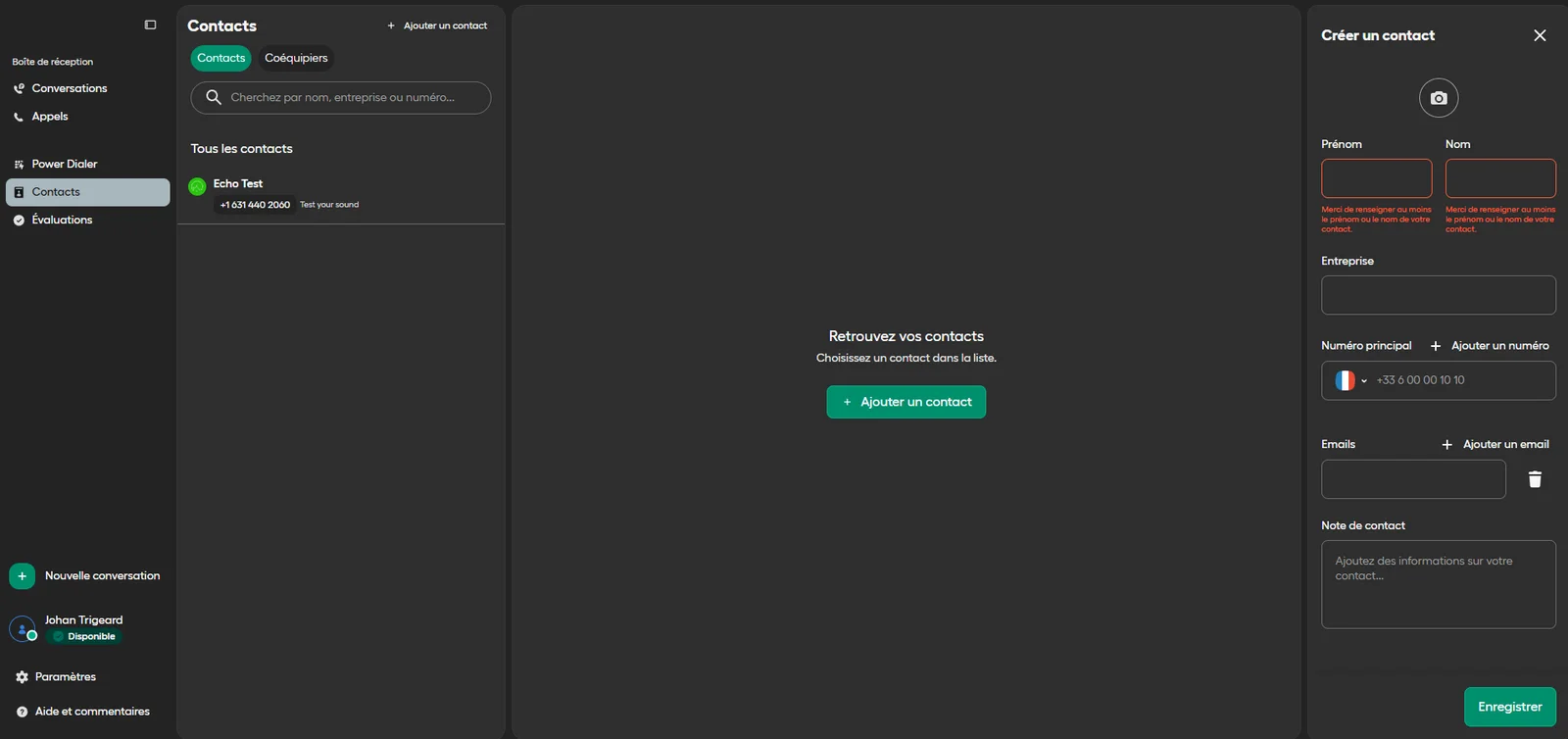
Task: Focus the Entreprise input field
Action: [x=1439, y=295]
